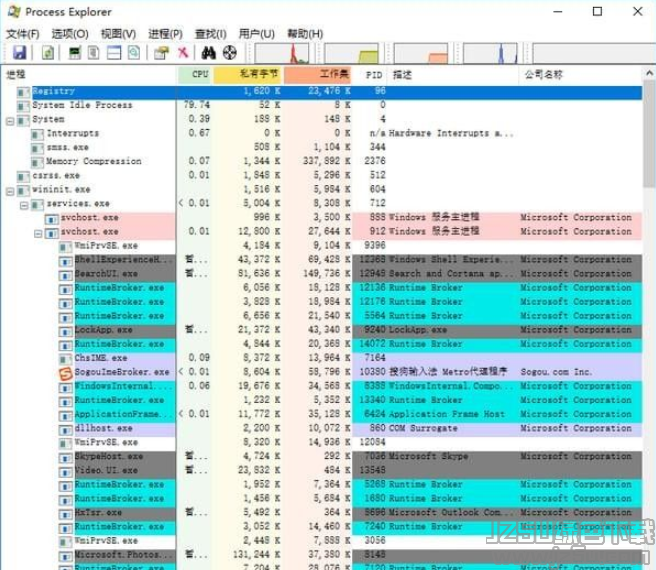This screenshot has width=656, height=570.
Task: Sort by the 公司名称 column header
Action: tap(580, 75)
